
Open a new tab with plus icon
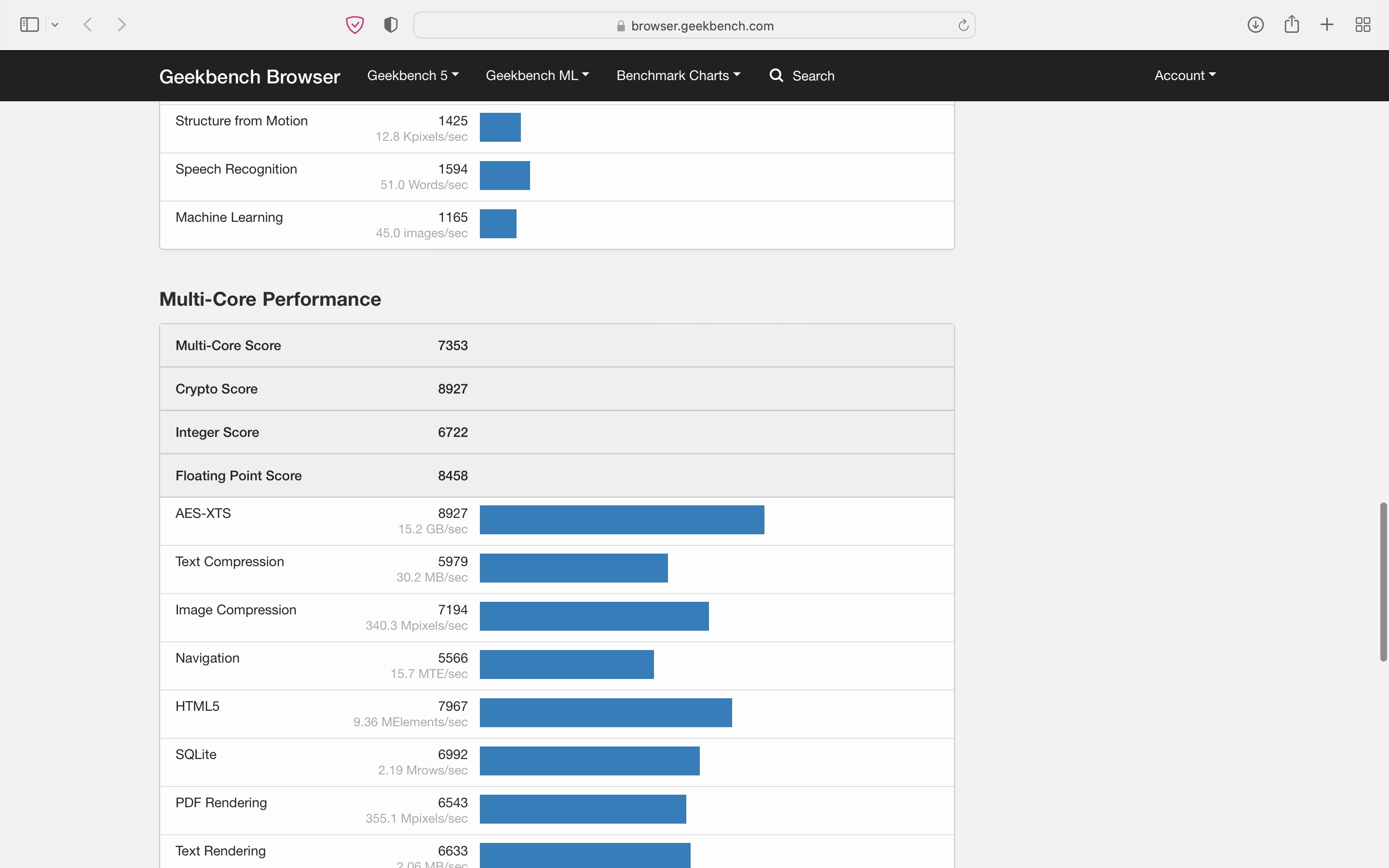(1327, 25)
